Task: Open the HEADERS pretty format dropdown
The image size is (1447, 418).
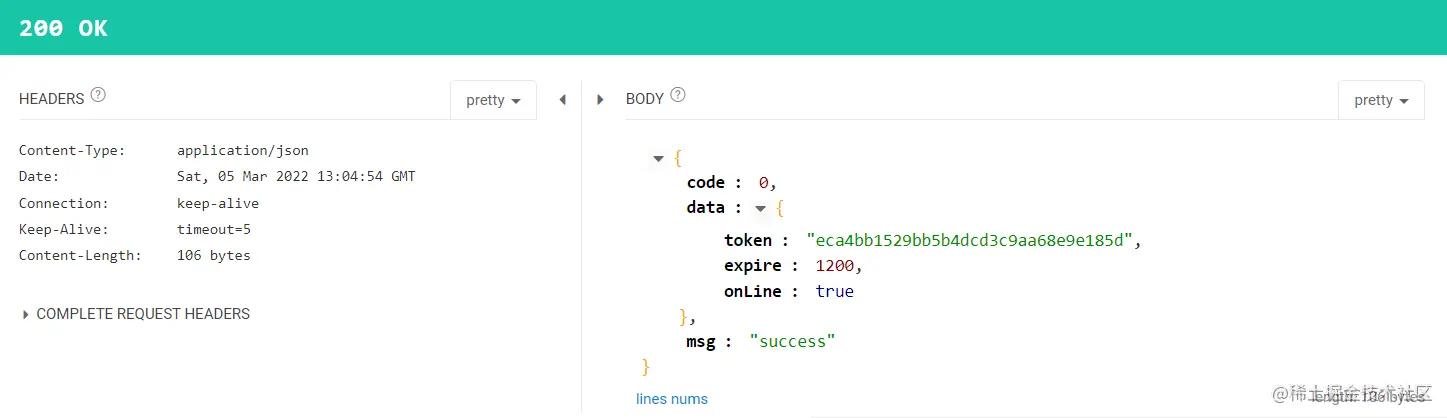Action: point(493,100)
